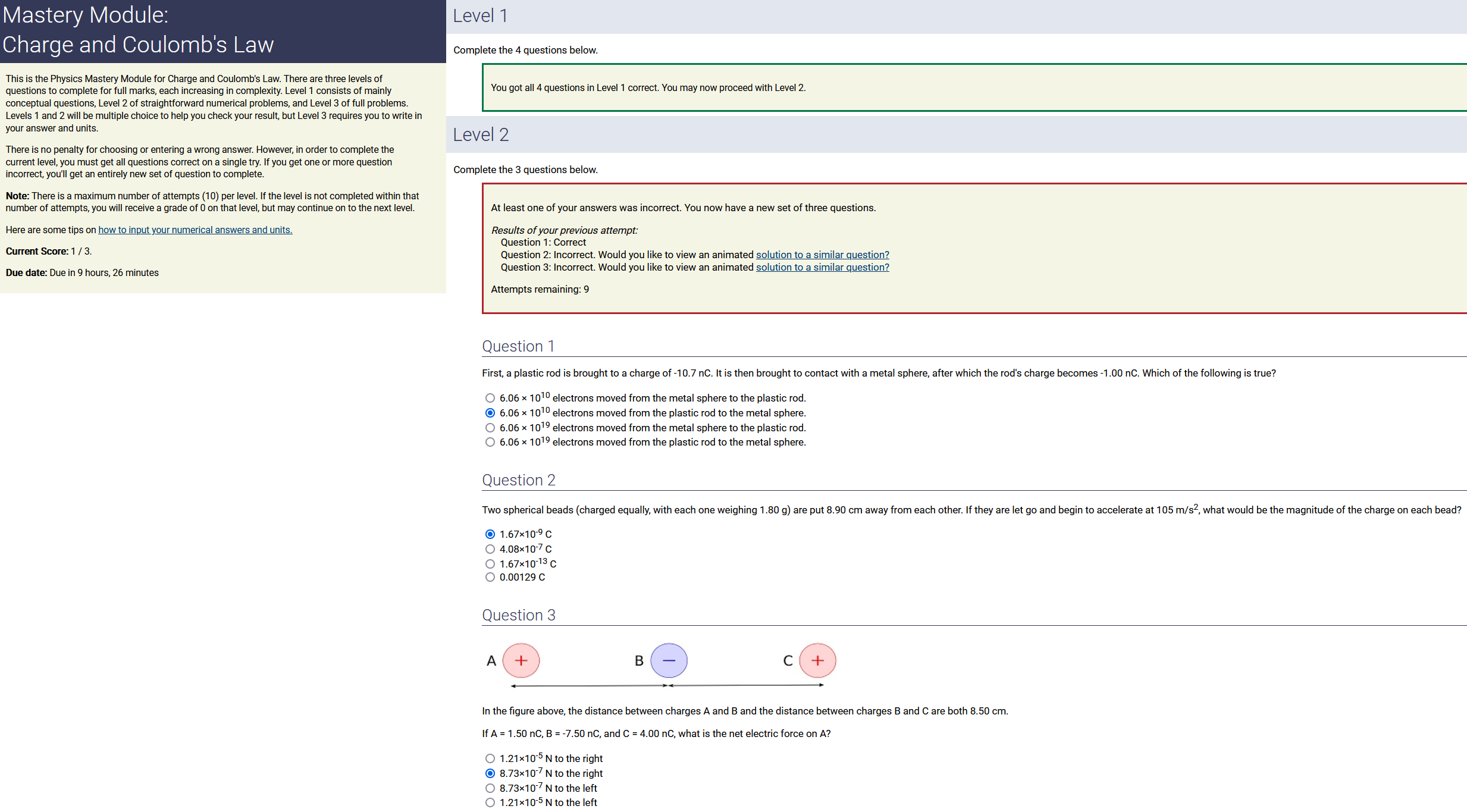Open Question 2 similar solution link
Viewport: 1467px width, 812px height.
tap(822, 255)
